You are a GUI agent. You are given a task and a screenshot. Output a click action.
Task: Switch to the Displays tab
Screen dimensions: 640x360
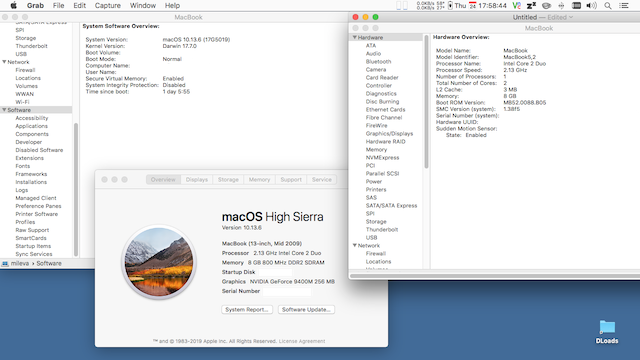197,180
